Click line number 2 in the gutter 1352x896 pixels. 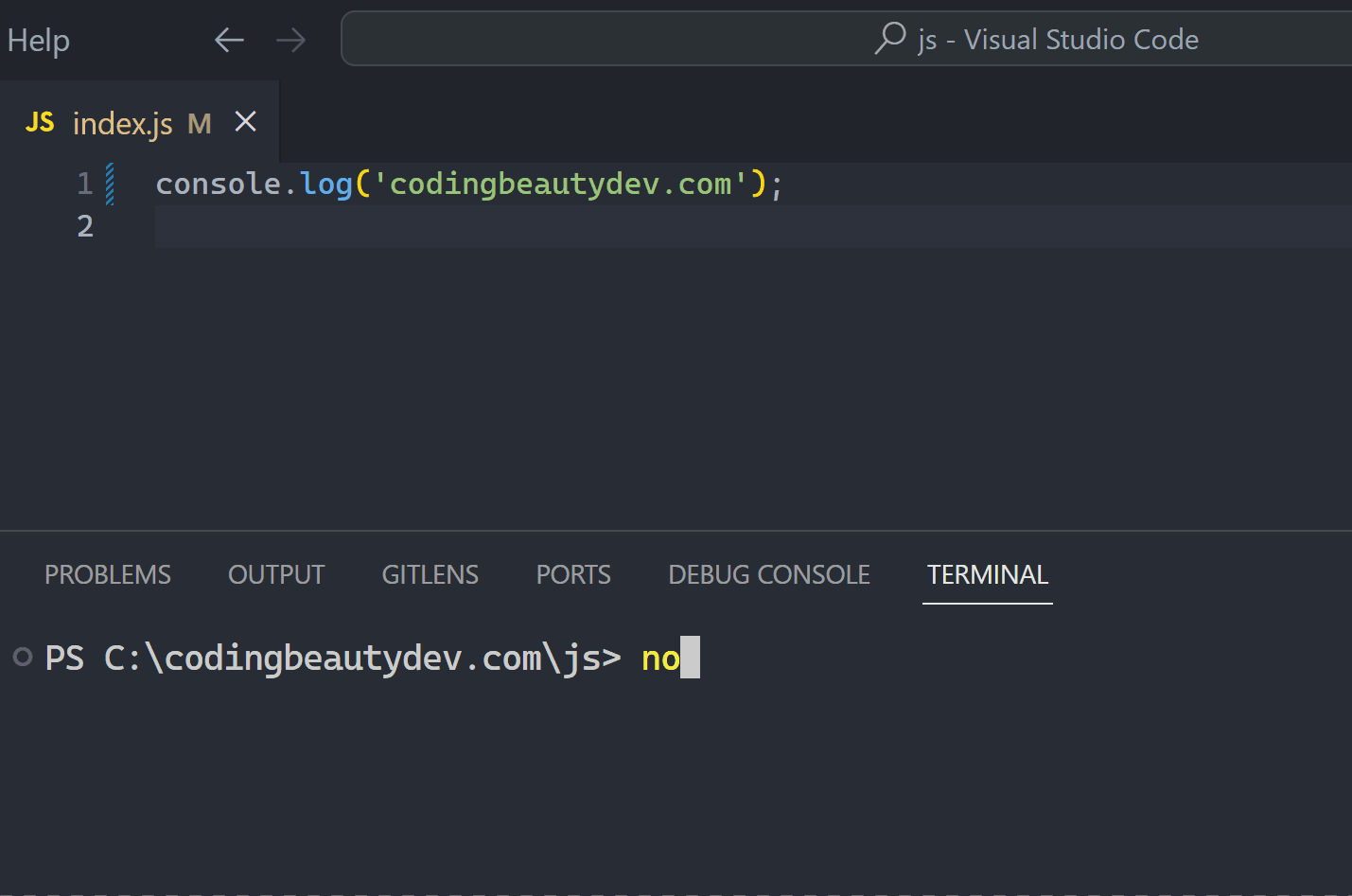pyautogui.click(x=85, y=226)
